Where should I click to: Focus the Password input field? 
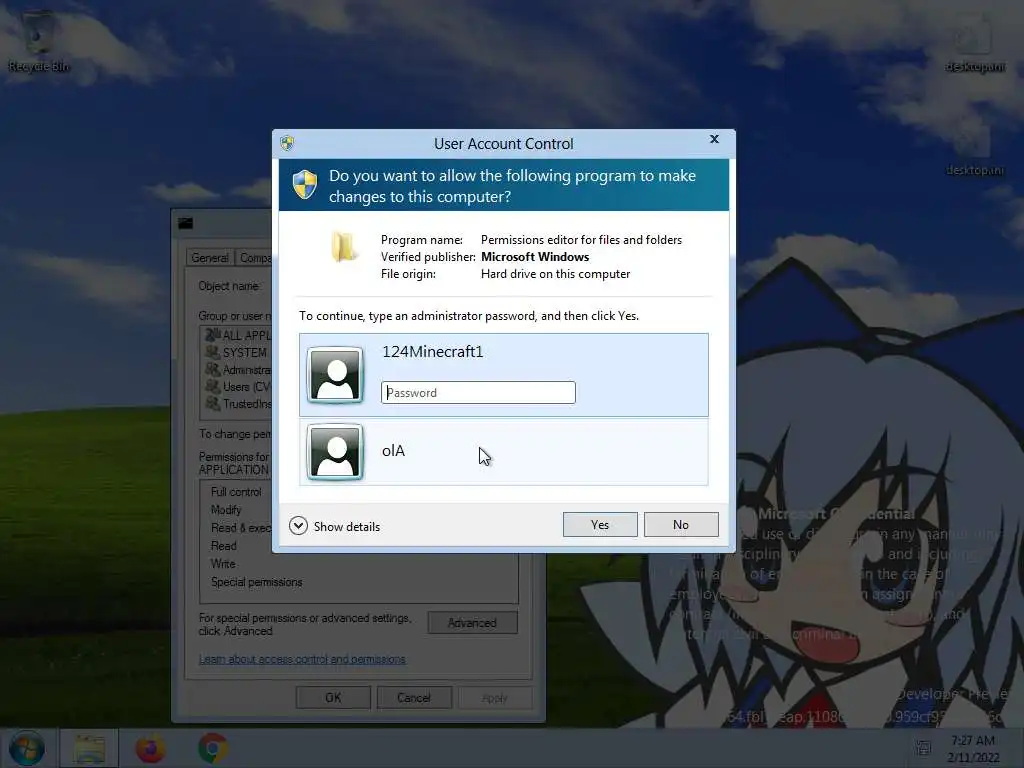(478, 392)
